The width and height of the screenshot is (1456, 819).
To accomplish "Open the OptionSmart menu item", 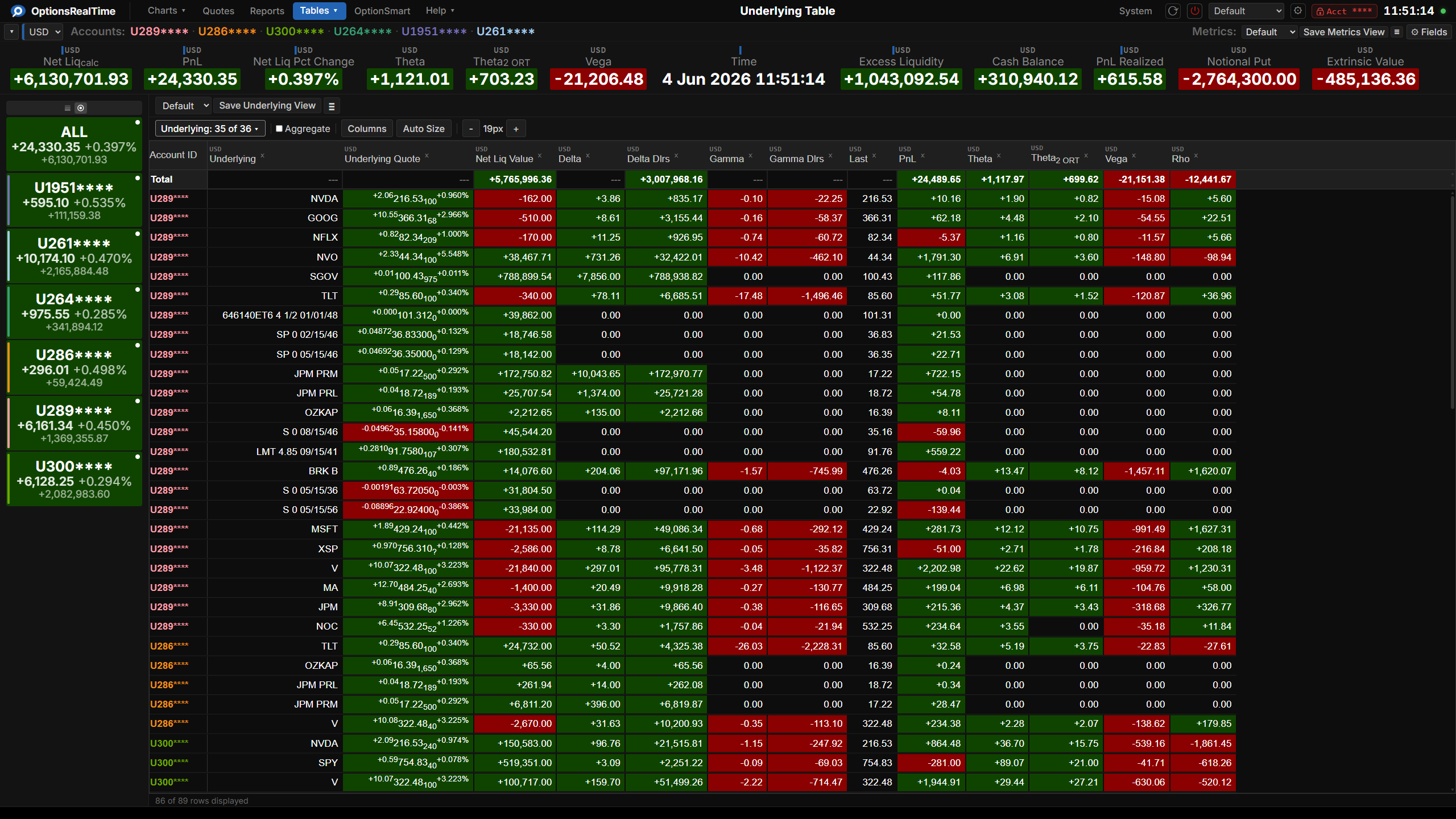I will click(x=382, y=11).
